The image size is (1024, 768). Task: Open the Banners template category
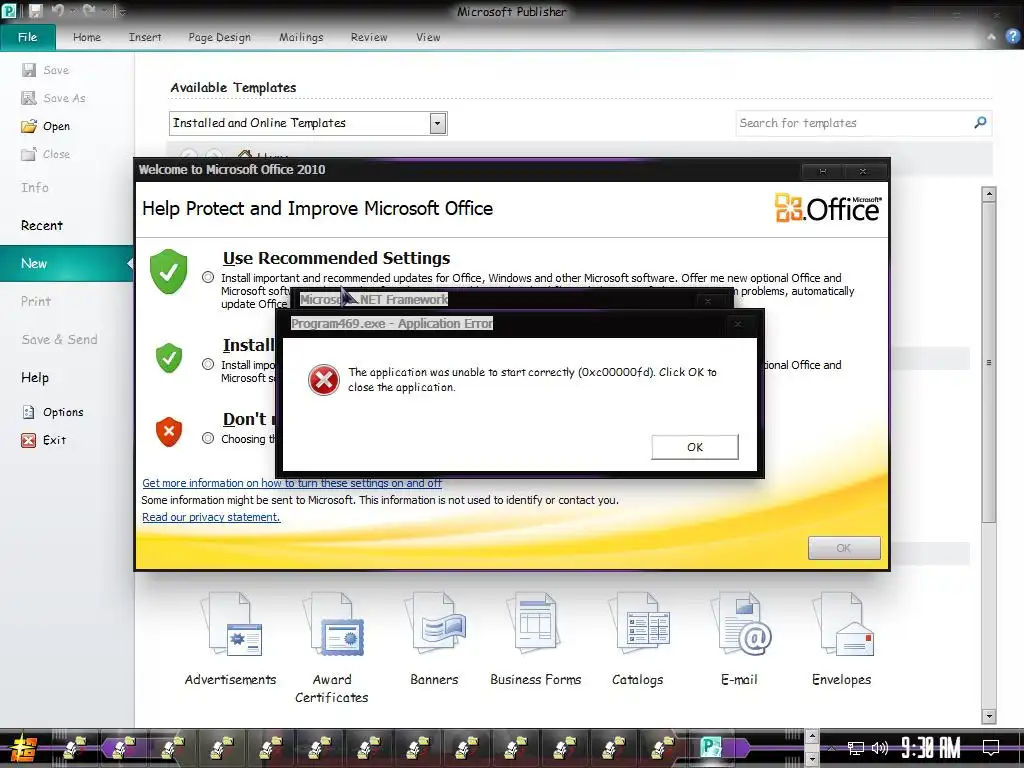tap(434, 639)
